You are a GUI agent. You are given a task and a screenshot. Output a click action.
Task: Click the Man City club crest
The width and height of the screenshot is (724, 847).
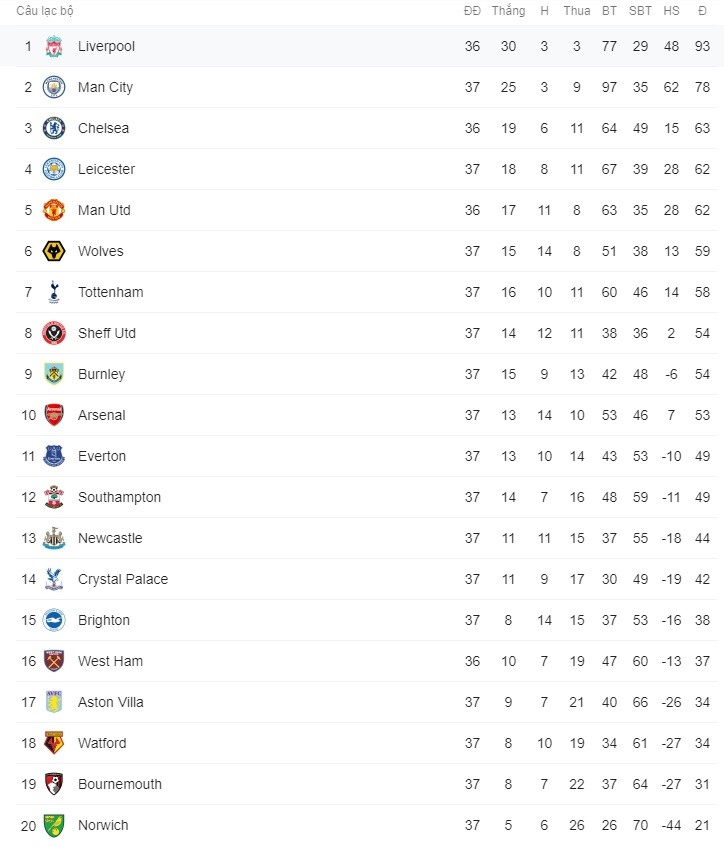click(x=54, y=87)
